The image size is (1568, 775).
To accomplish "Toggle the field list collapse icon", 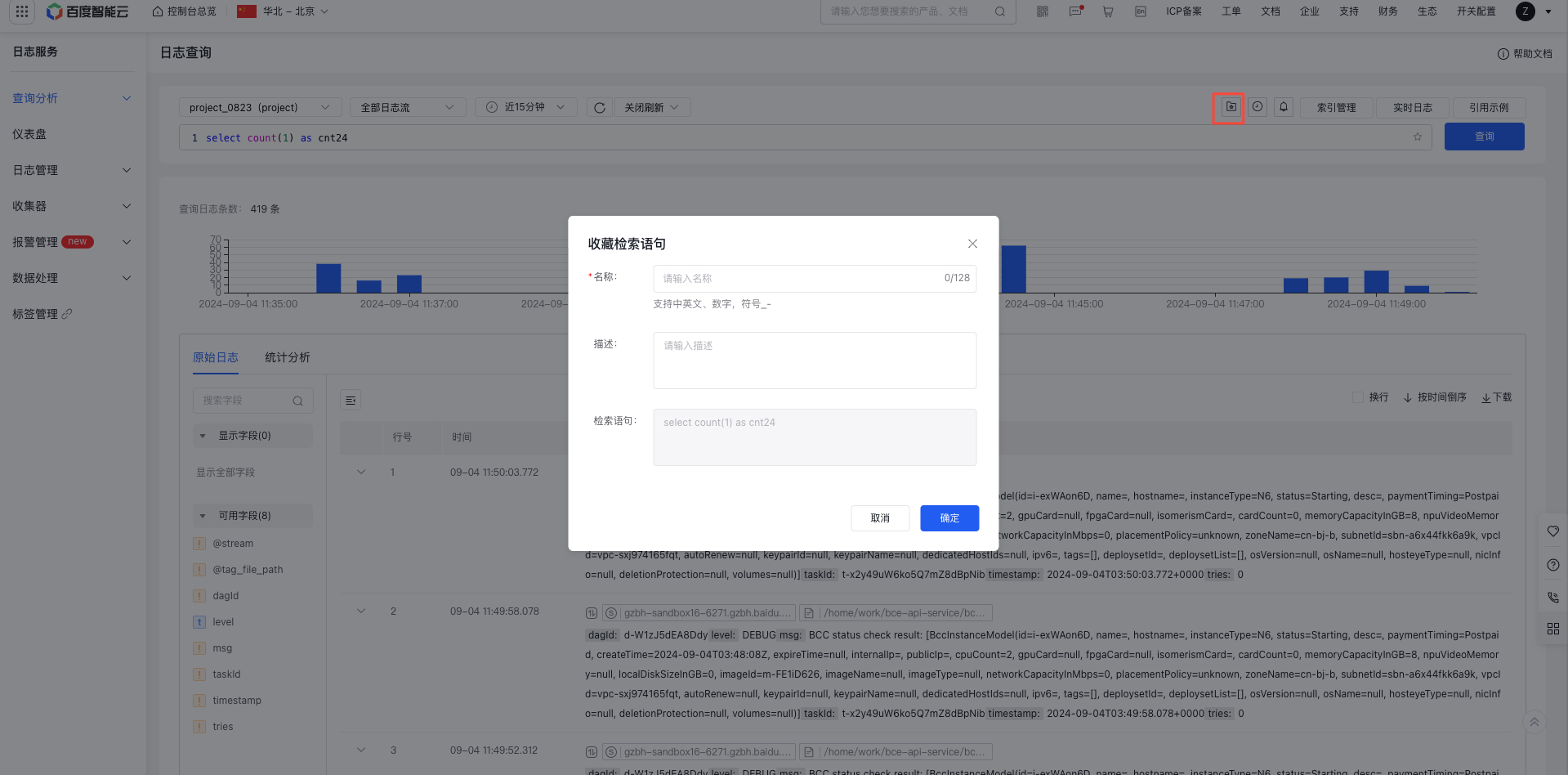I will pos(351,401).
